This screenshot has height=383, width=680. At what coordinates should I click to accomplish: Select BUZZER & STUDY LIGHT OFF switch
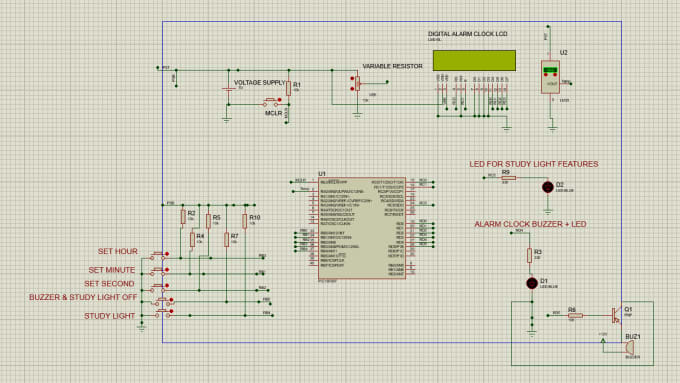click(164, 301)
